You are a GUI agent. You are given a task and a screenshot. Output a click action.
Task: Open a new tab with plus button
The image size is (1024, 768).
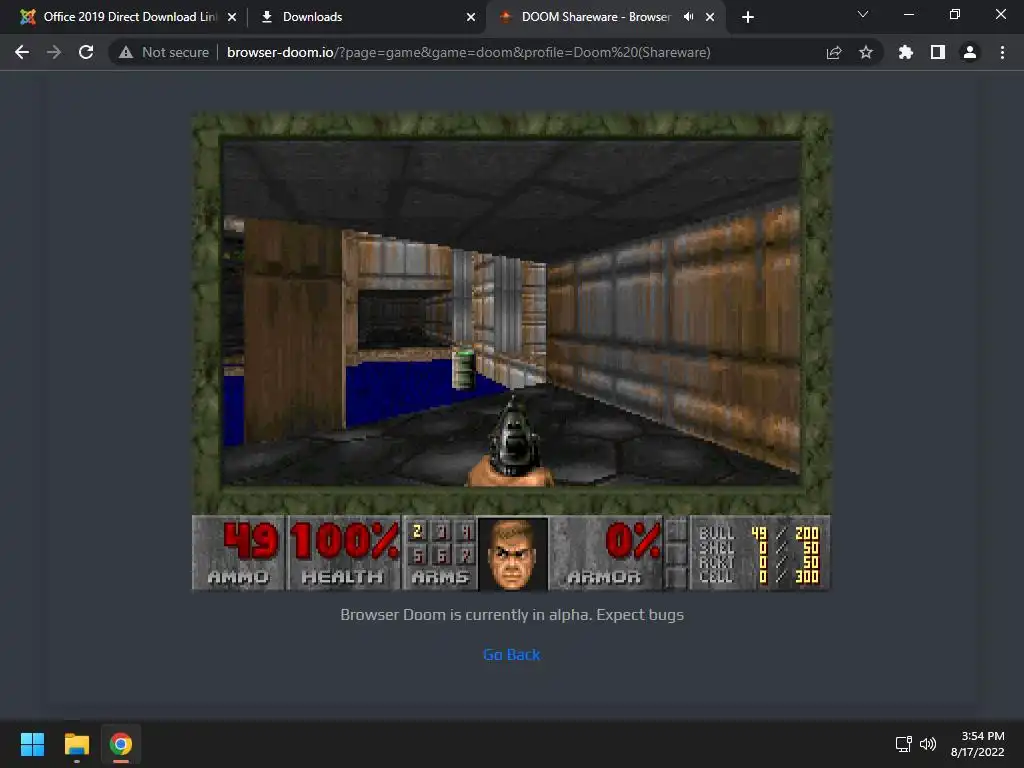coord(748,17)
